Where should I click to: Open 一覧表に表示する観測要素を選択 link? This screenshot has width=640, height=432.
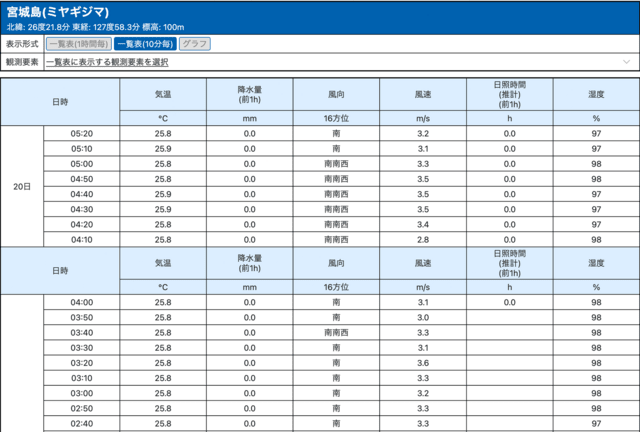tap(107, 62)
